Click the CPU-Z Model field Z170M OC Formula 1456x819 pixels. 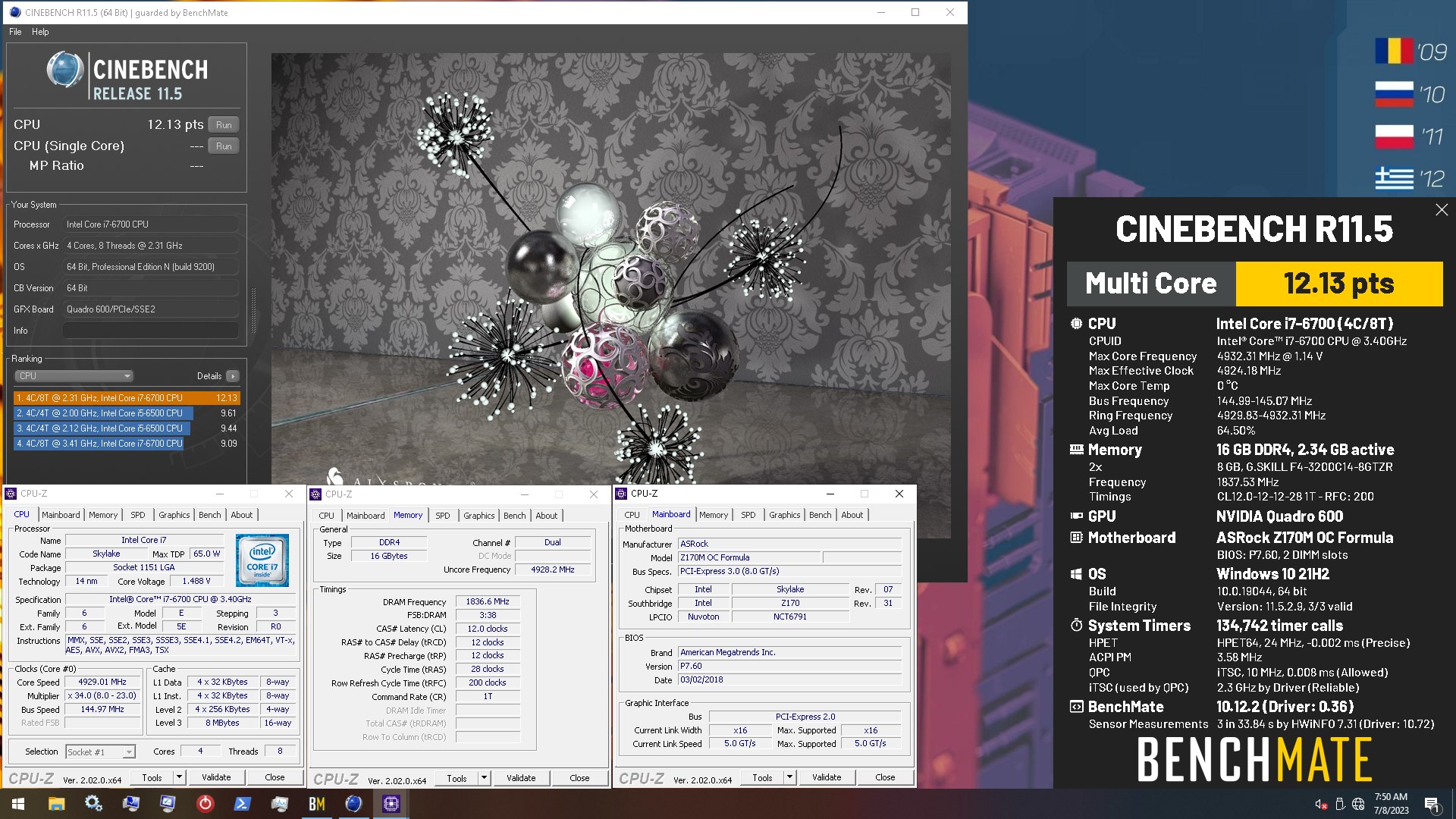[749, 557]
